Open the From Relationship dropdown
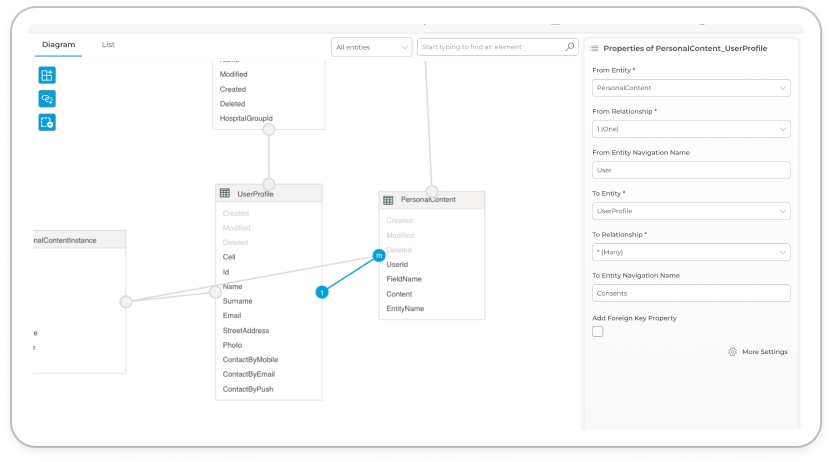The height and width of the screenshot is (462, 833). pos(691,129)
